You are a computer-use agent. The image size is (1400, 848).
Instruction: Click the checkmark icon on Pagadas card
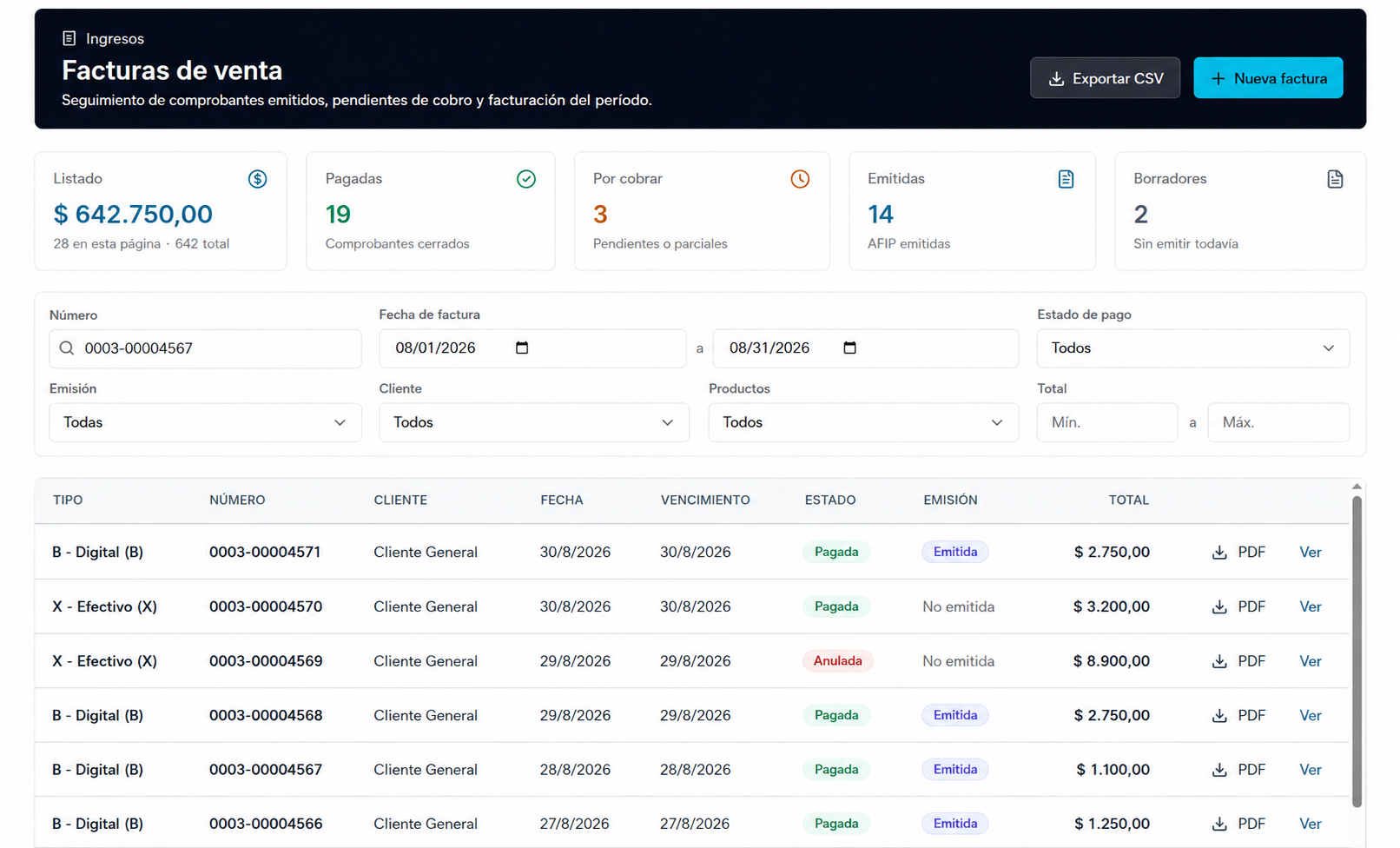[526, 179]
